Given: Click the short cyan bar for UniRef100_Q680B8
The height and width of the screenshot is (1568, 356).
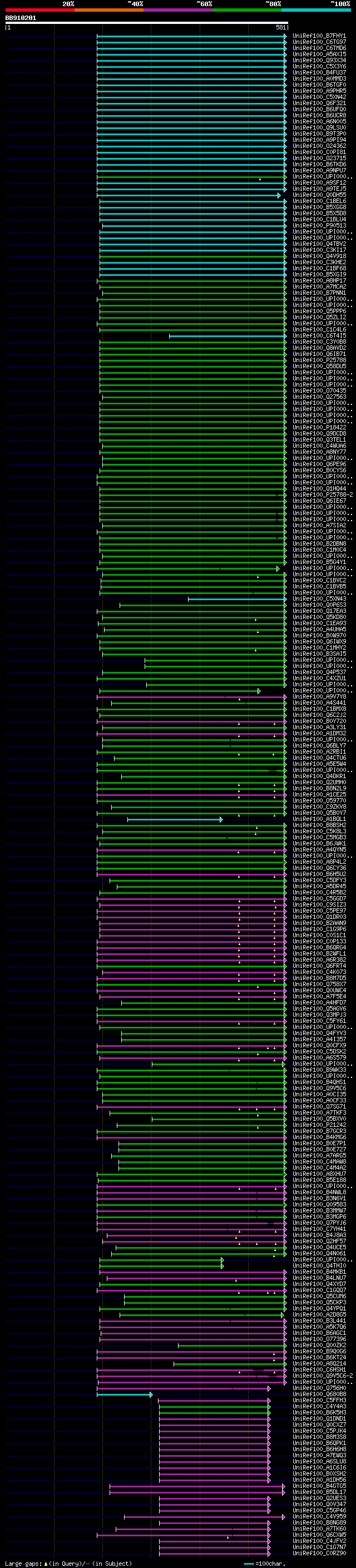Looking at the screenshot, I should coord(125,1394).
